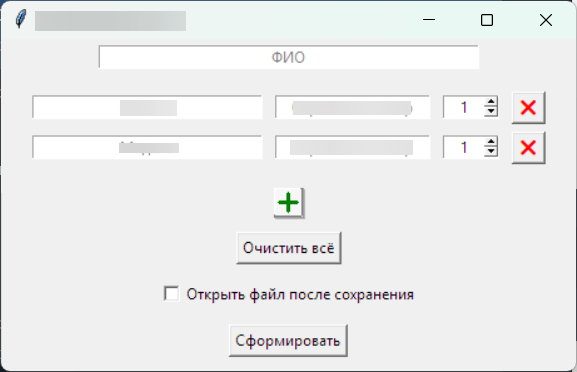Increase the first row quantity spinner
The height and width of the screenshot is (372, 577).
click(x=491, y=102)
